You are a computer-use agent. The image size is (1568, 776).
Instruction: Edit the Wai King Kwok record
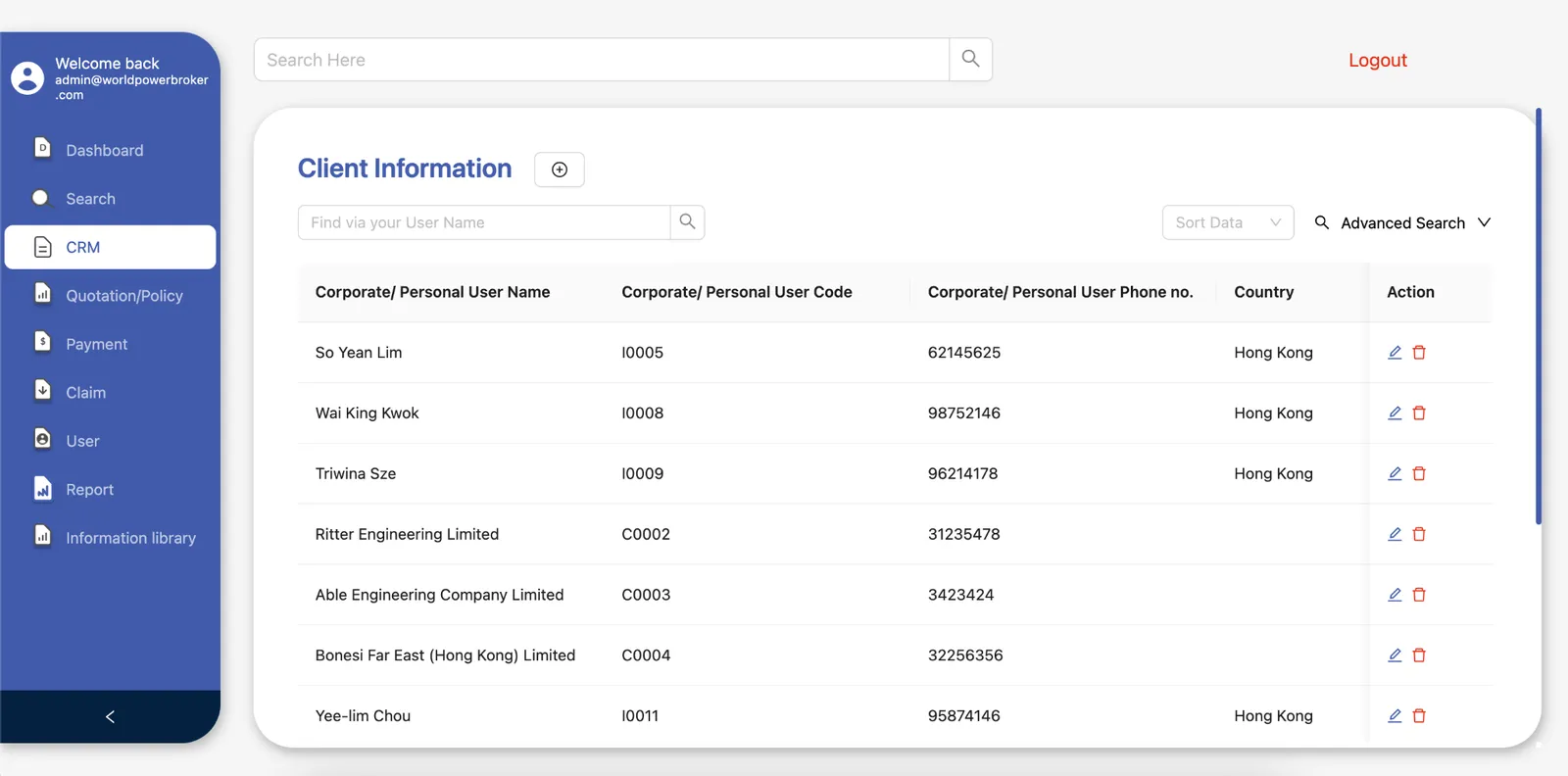click(1395, 413)
